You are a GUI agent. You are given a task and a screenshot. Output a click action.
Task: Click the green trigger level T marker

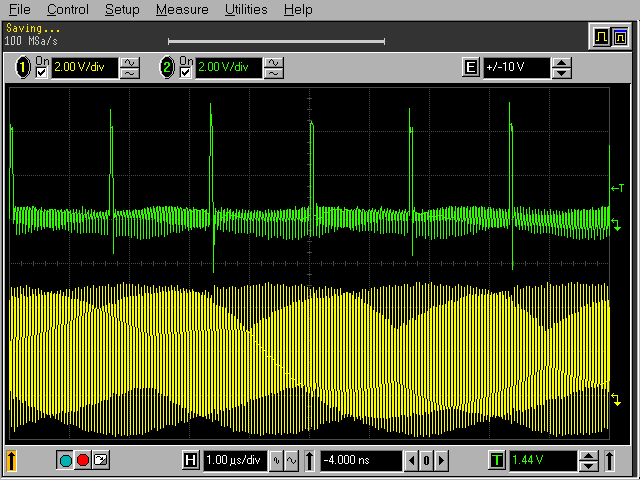coord(618,188)
